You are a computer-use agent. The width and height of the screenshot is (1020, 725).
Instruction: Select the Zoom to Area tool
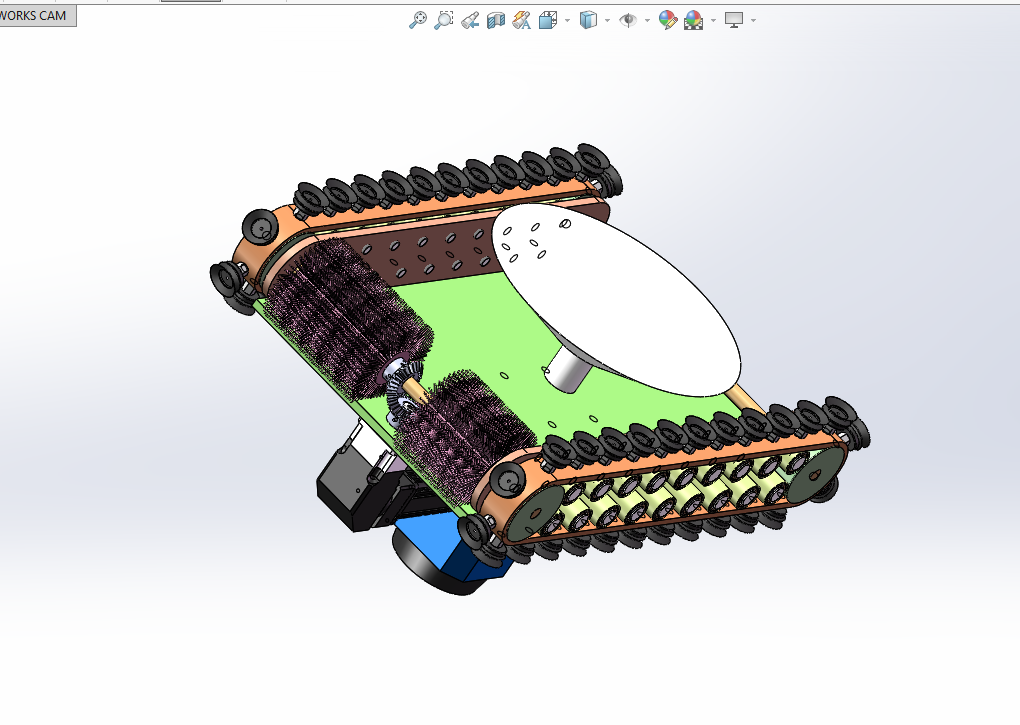[444, 20]
